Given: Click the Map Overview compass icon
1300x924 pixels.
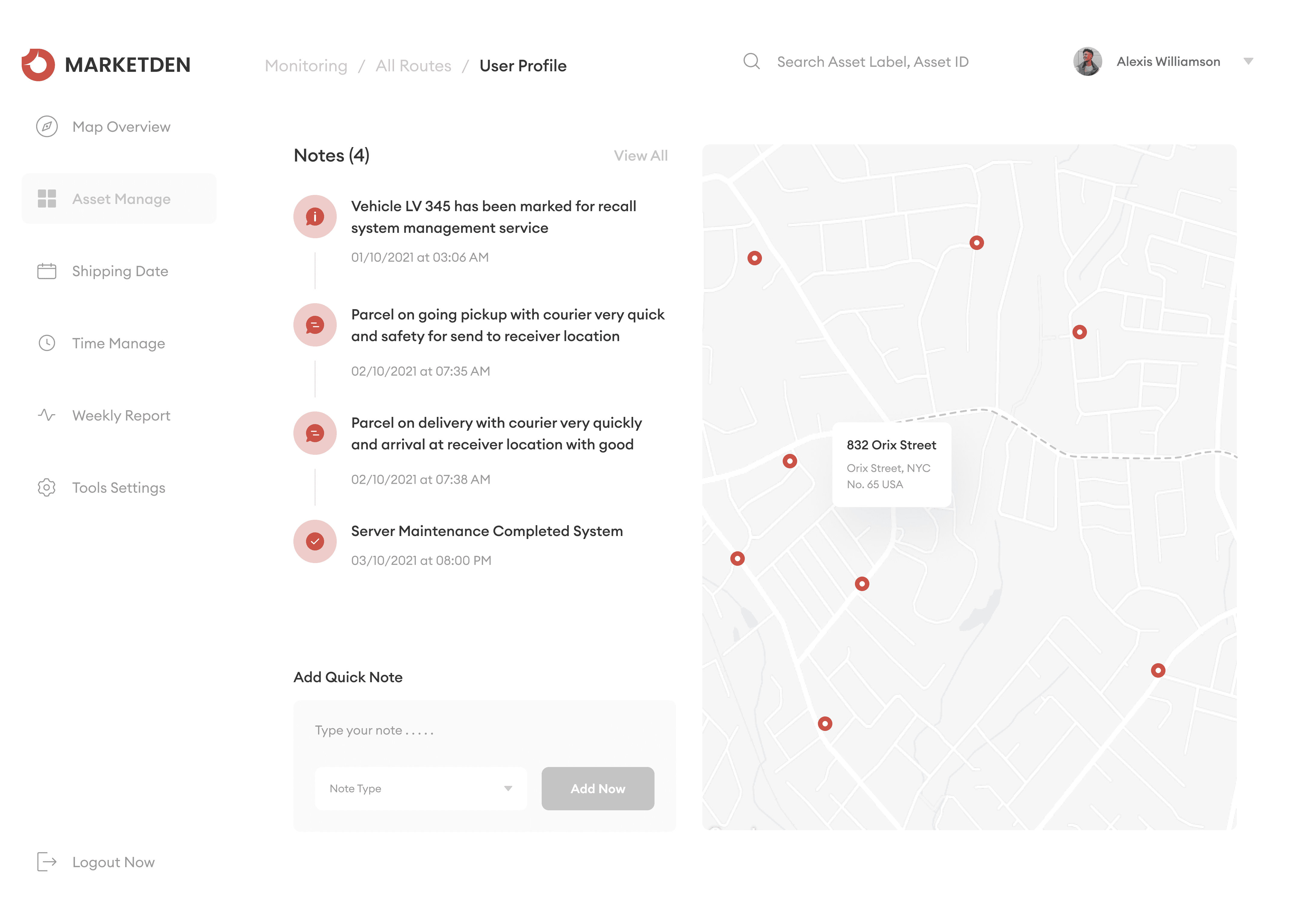Looking at the screenshot, I should point(47,126).
